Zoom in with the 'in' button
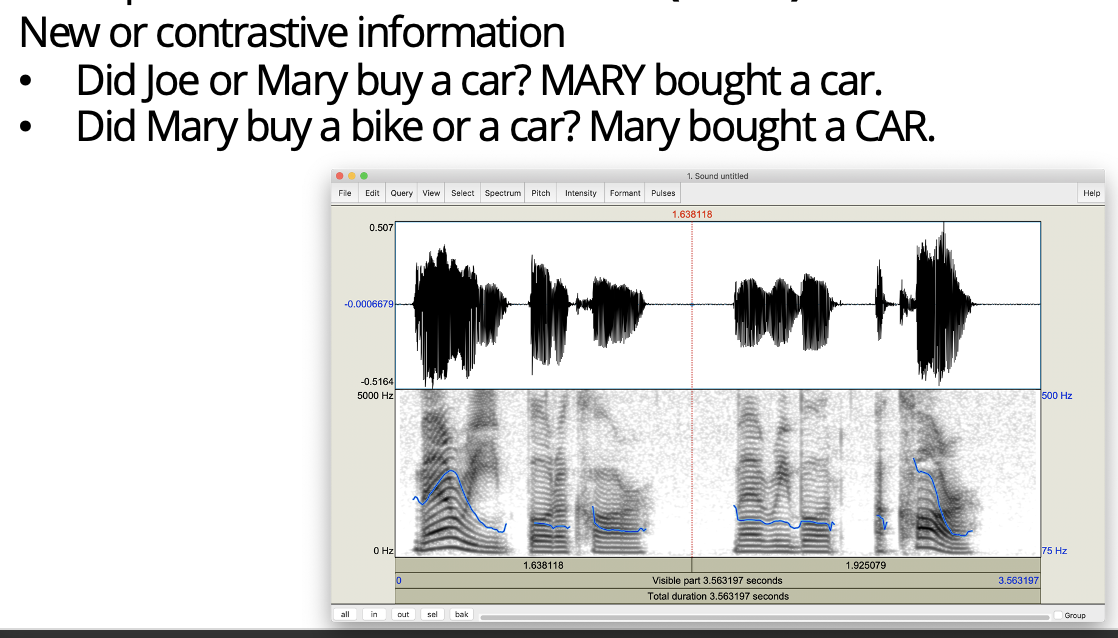 [x=374, y=614]
